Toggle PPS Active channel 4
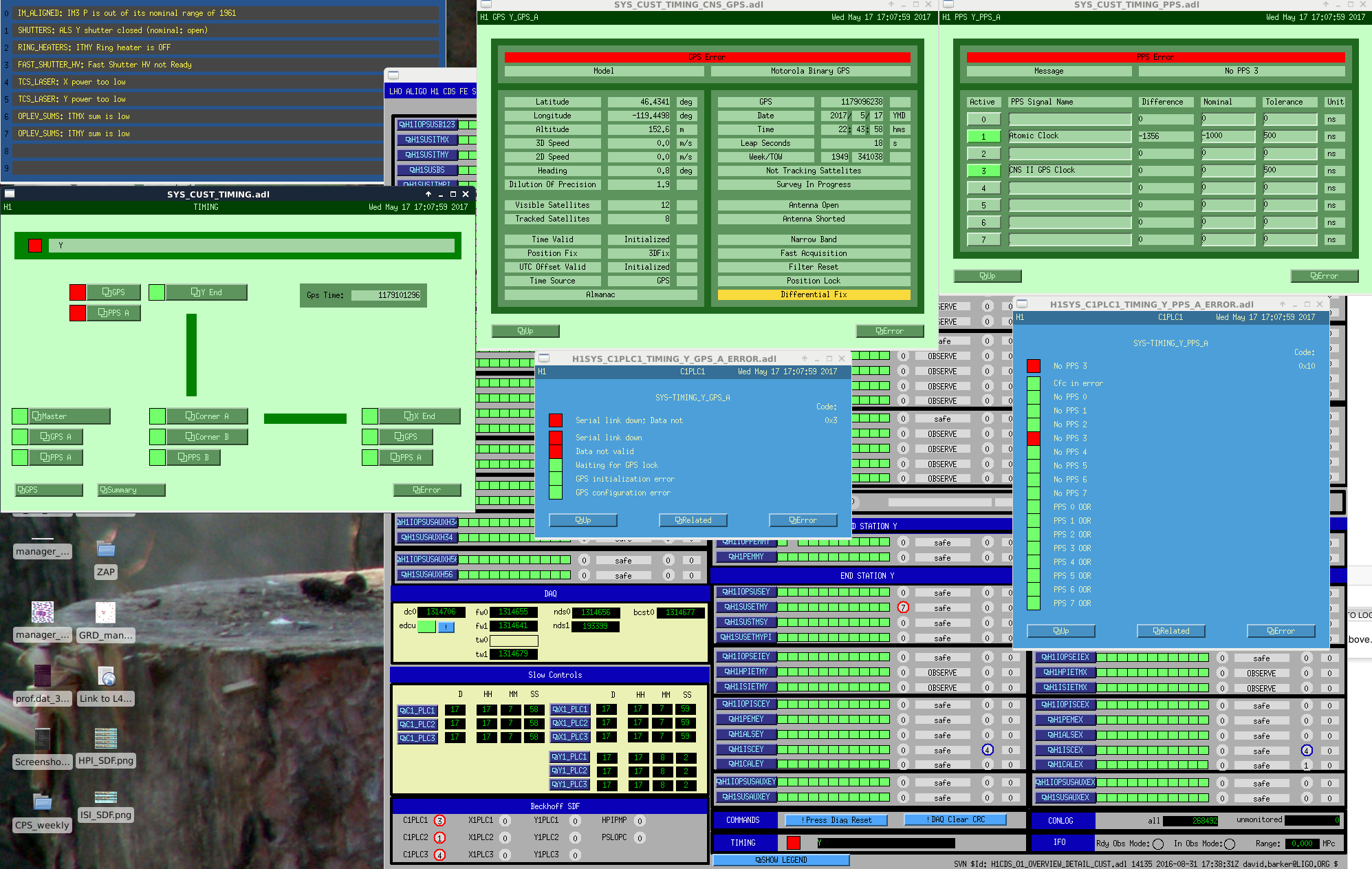The height and width of the screenshot is (869, 1372). click(x=983, y=189)
